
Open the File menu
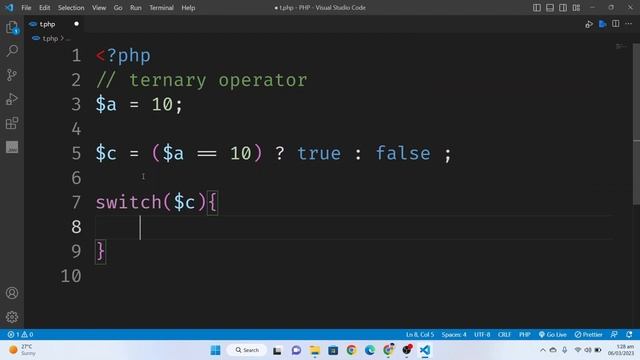(x=26, y=8)
